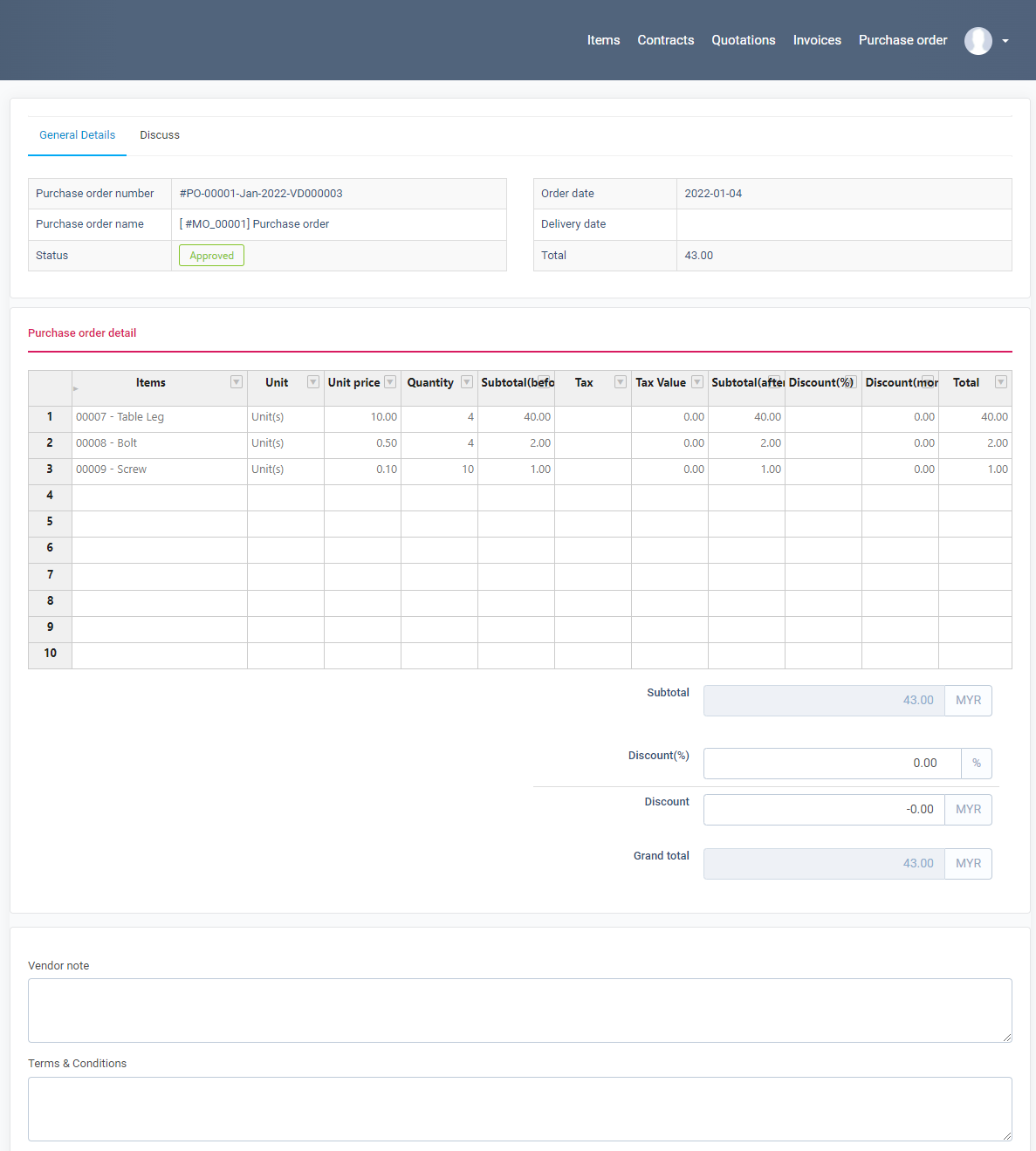Open the Tax column filter icon
1036x1151 pixels.
621,382
